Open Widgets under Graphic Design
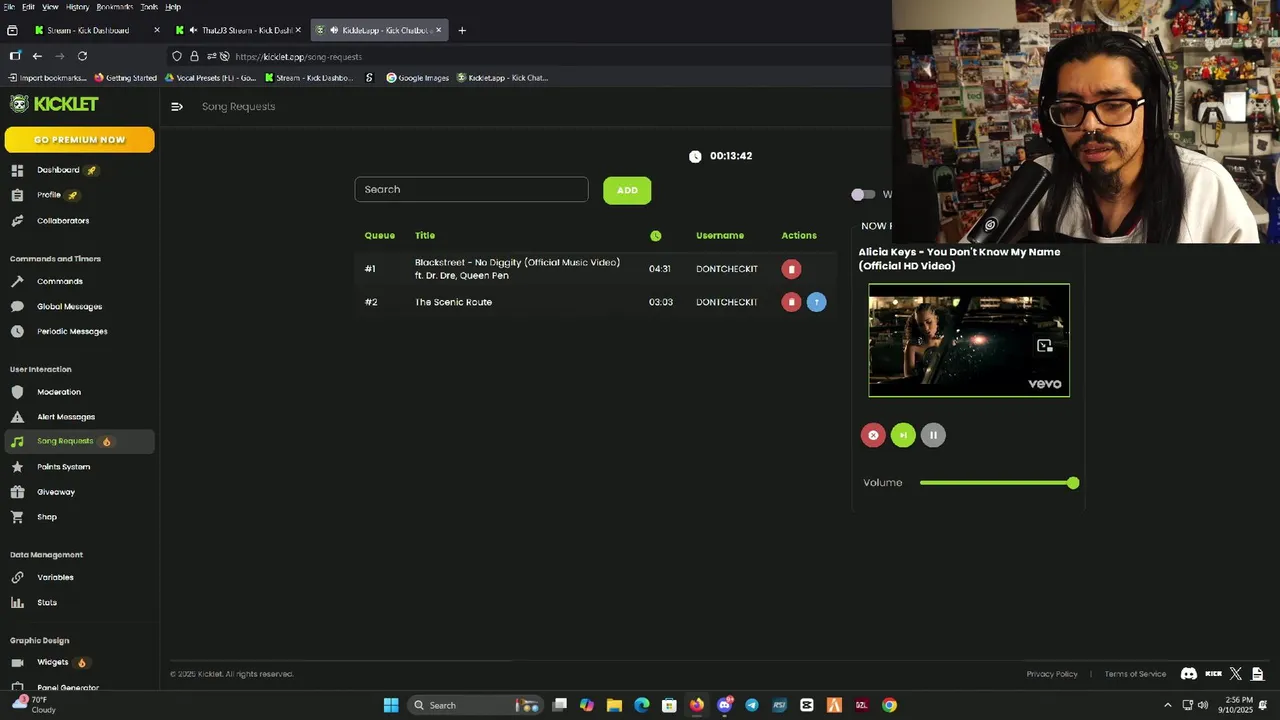Image resolution: width=1280 pixels, height=720 pixels. 52,663
